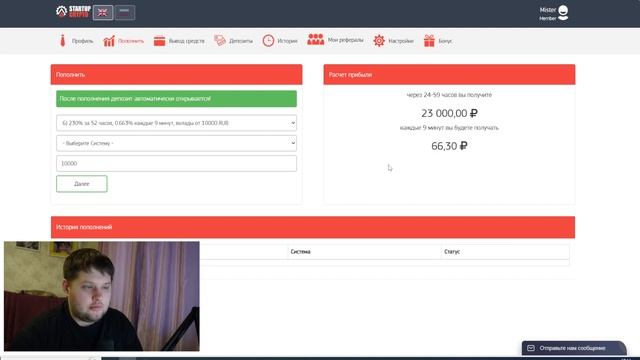Expand the Выберите Систему dropdown
Image resolution: width=640 pixels, height=360 pixels.
(x=176, y=143)
